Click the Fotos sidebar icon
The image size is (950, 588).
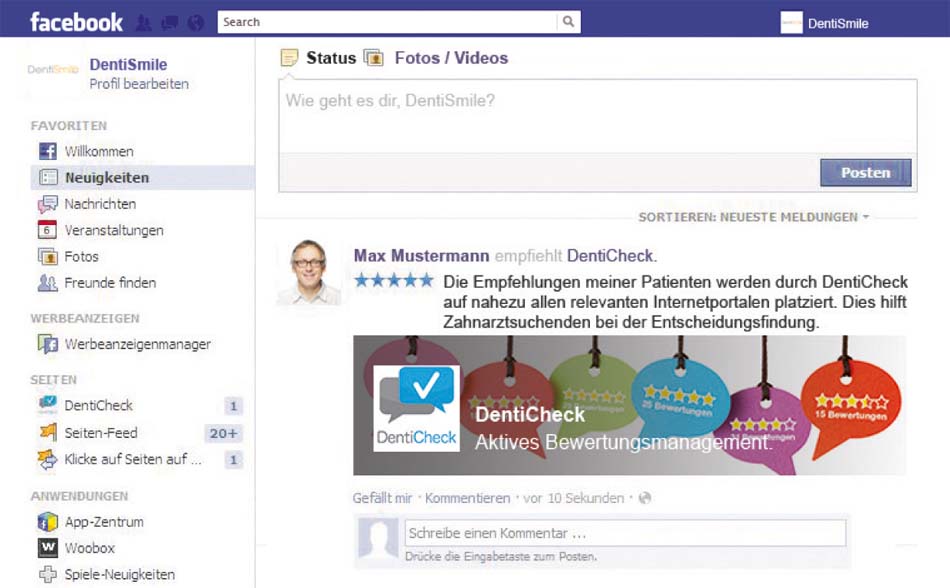[x=48, y=256]
